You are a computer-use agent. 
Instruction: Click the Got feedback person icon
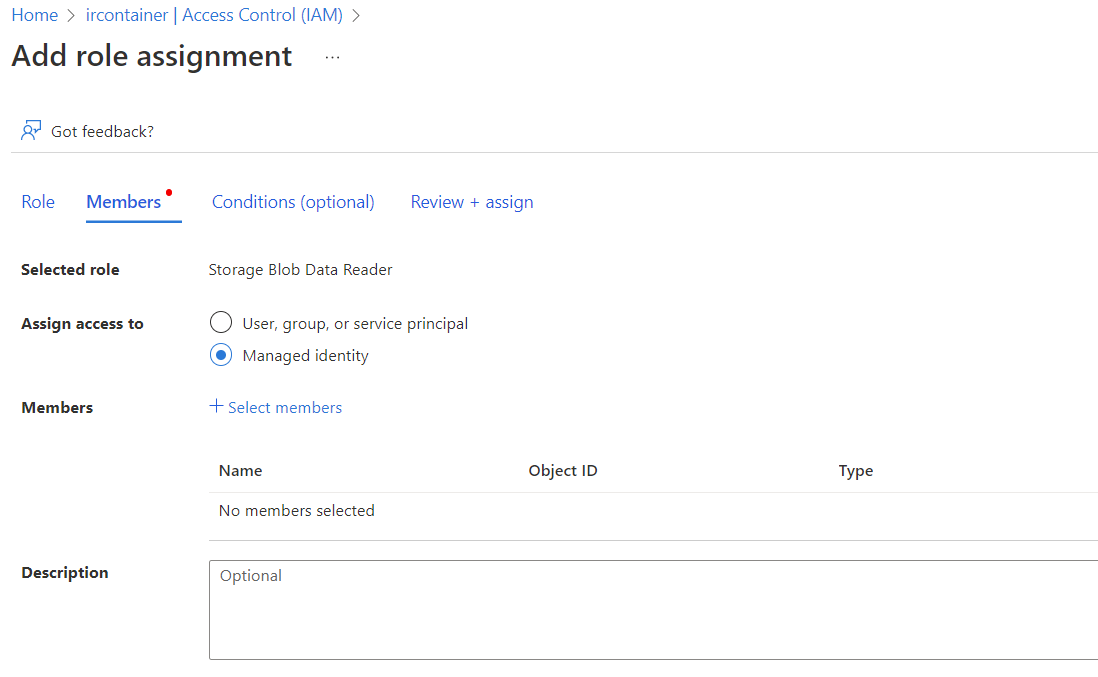click(32, 131)
